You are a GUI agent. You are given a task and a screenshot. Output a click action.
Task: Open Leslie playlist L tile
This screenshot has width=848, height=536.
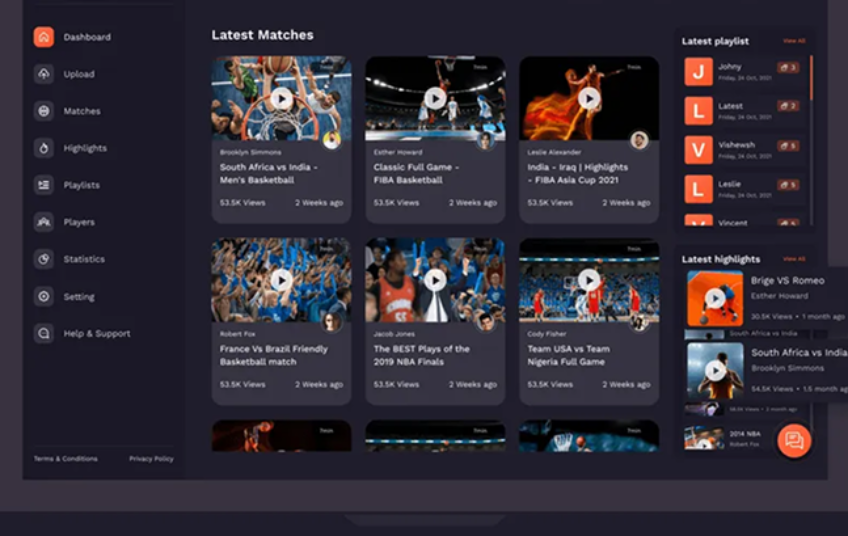tap(698, 189)
